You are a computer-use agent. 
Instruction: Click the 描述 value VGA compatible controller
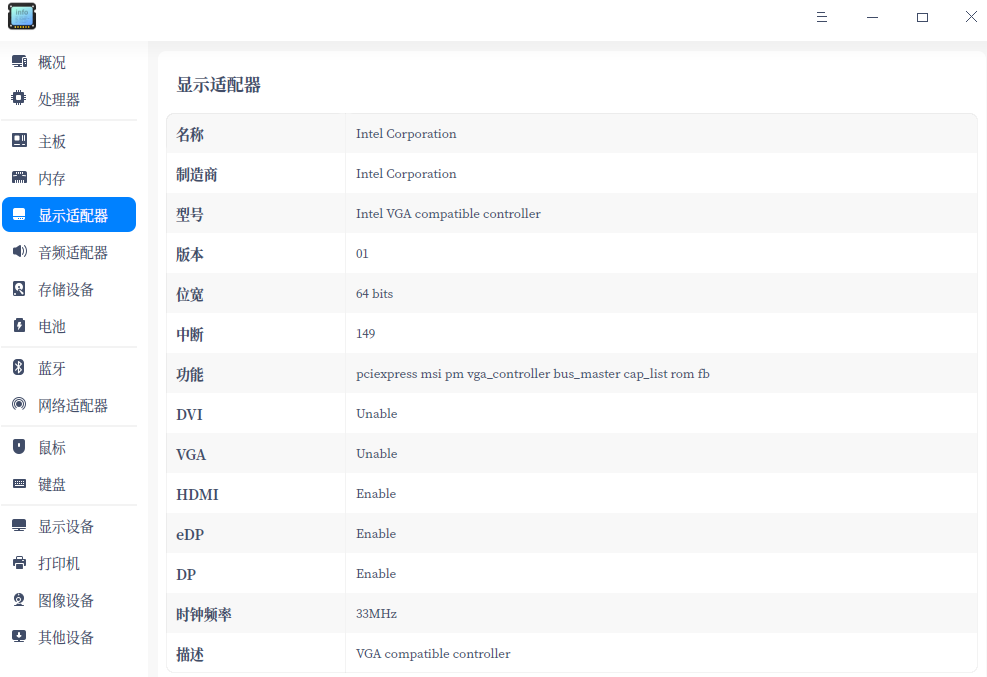coord(433,654)
